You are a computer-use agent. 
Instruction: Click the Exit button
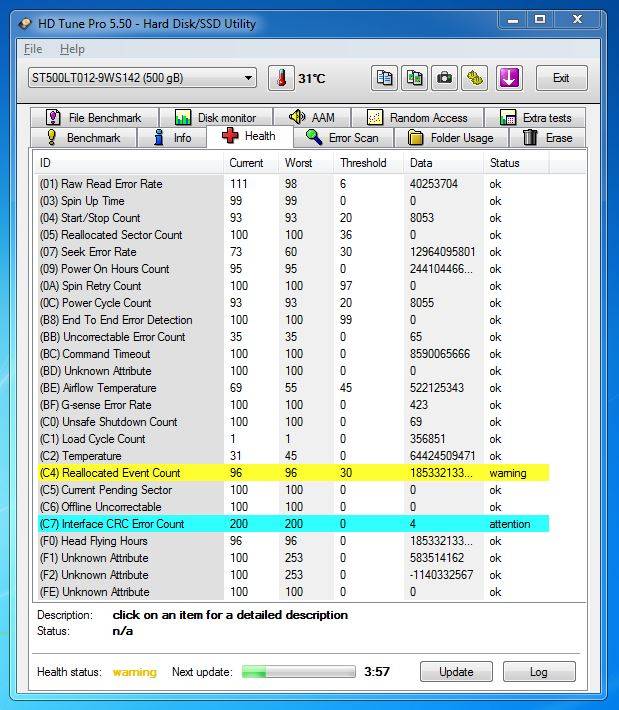click(561, 78)
